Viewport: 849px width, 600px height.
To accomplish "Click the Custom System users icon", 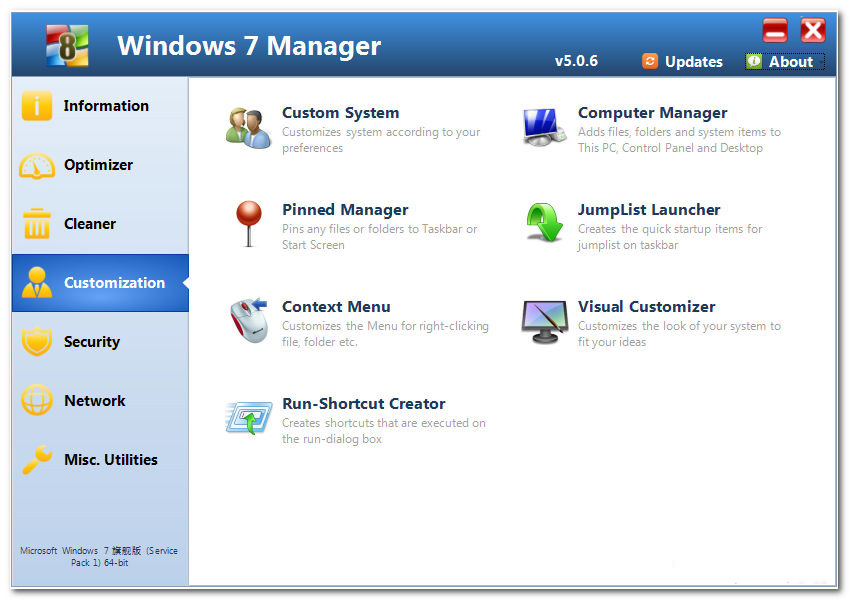I will pos(249,128).
